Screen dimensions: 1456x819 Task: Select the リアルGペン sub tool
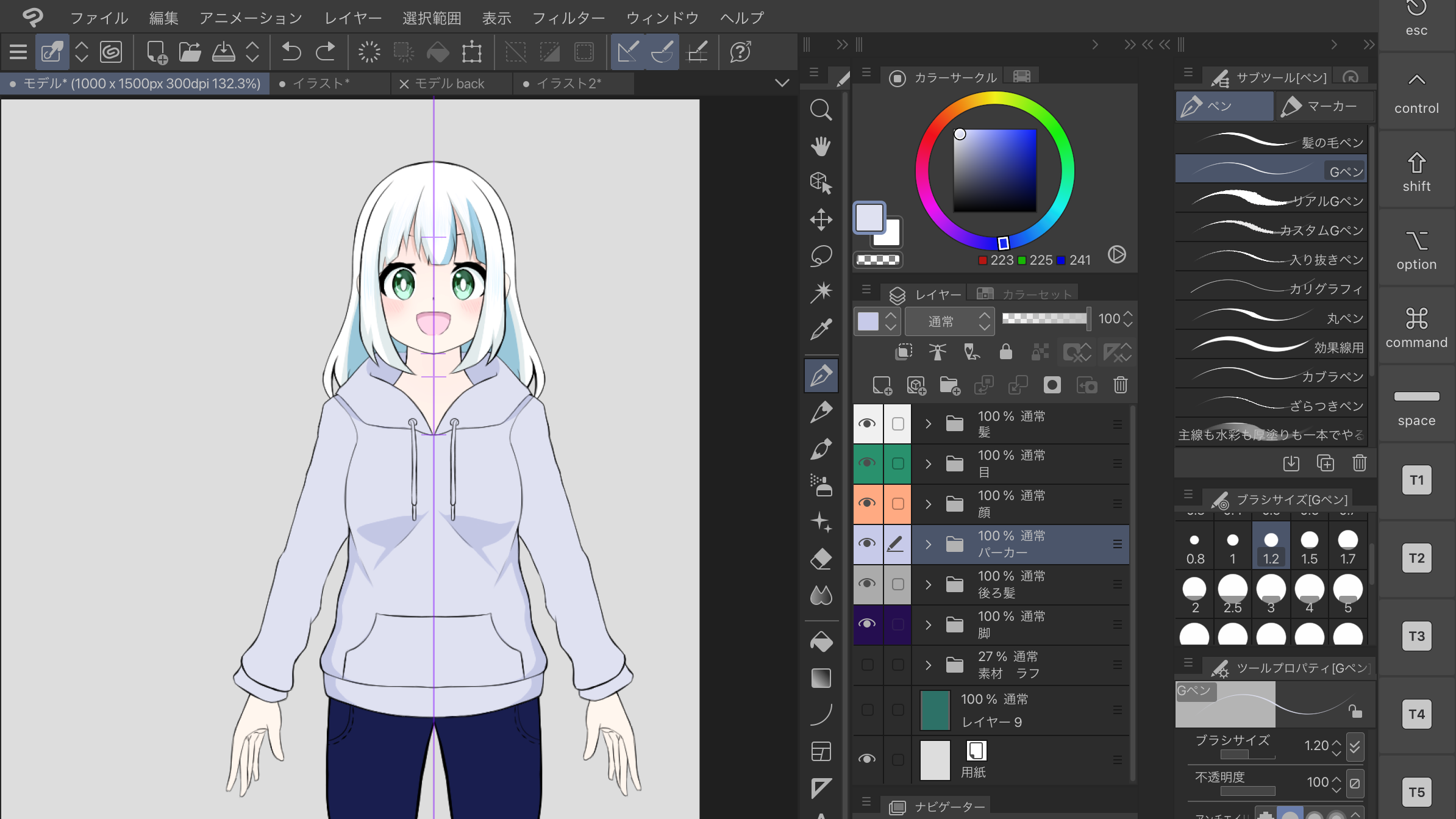[1271, 199]
